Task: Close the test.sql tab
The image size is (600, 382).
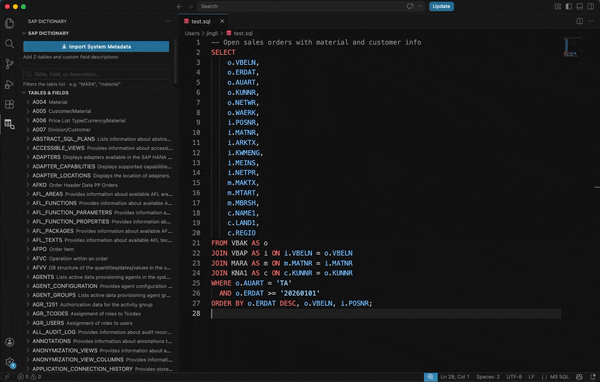Action: coord(222,21)
